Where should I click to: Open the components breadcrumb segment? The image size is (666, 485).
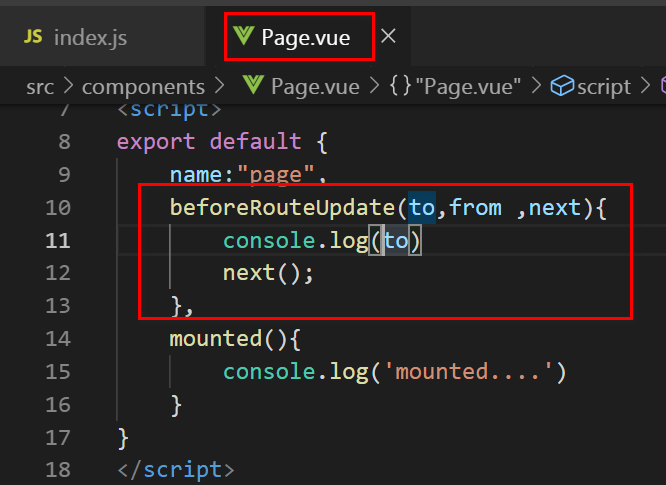[143, 87]
